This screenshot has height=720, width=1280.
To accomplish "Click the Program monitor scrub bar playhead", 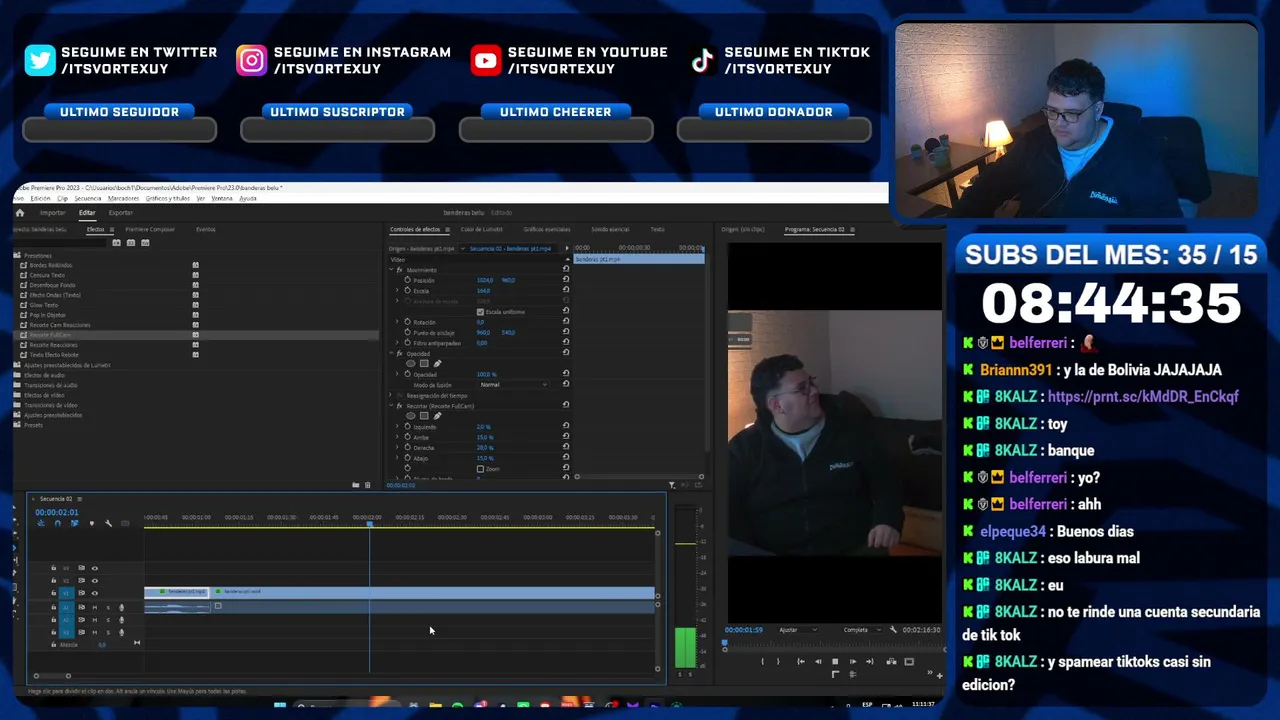I will 725,645.
